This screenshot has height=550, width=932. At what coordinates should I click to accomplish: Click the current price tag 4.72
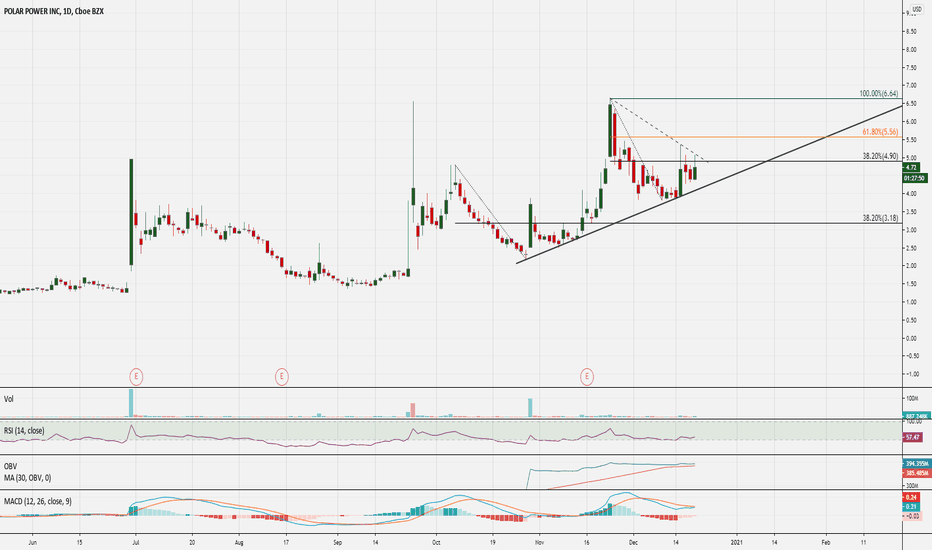[x=911, y=168]
